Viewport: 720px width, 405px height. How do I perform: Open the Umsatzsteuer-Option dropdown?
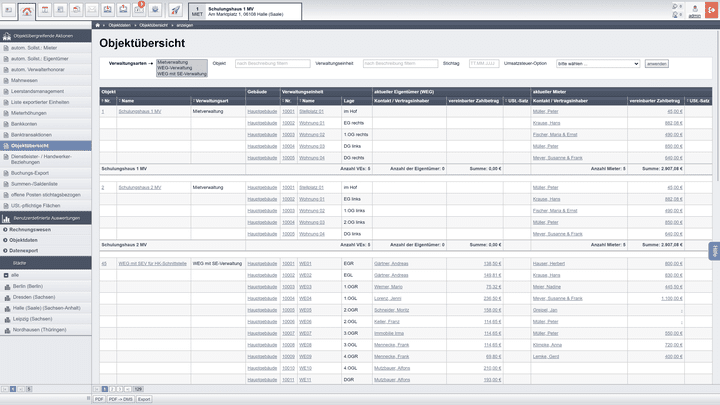598,63
